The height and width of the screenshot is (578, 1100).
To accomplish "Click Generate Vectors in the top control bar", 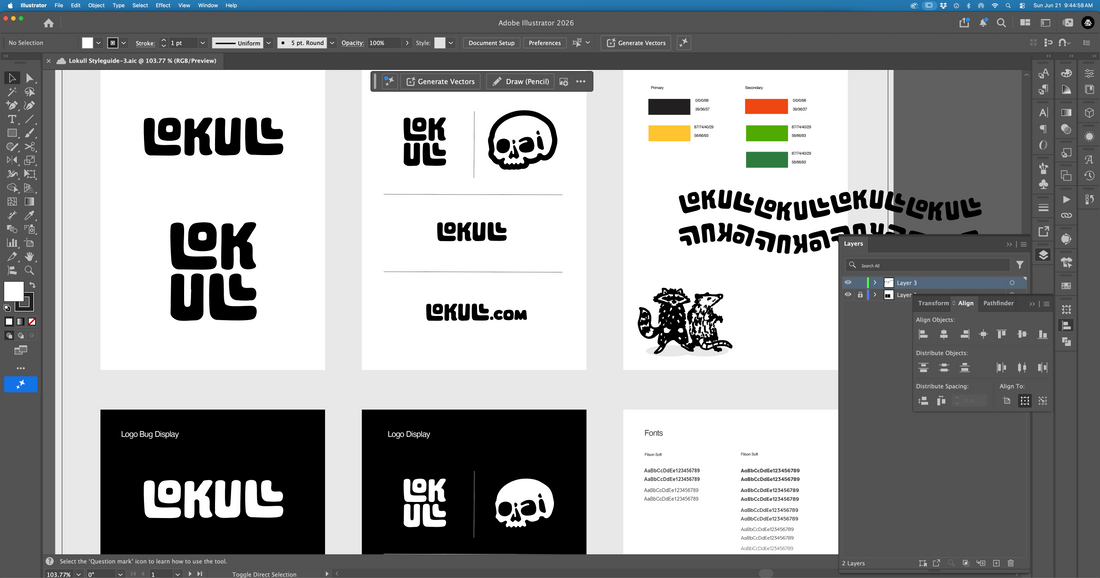I will (x=635, y=43).
